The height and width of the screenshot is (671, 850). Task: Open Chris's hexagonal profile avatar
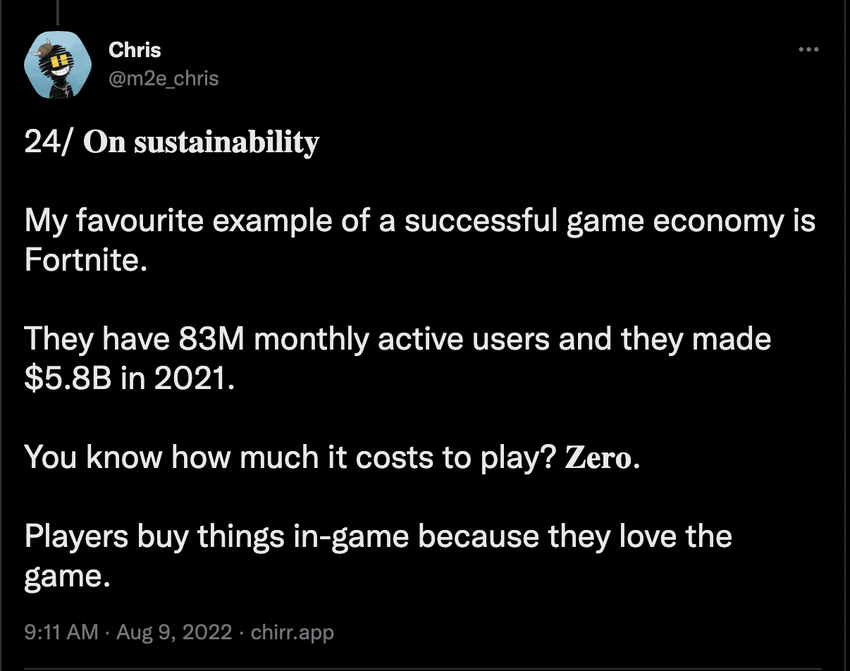tap(58, 65)
